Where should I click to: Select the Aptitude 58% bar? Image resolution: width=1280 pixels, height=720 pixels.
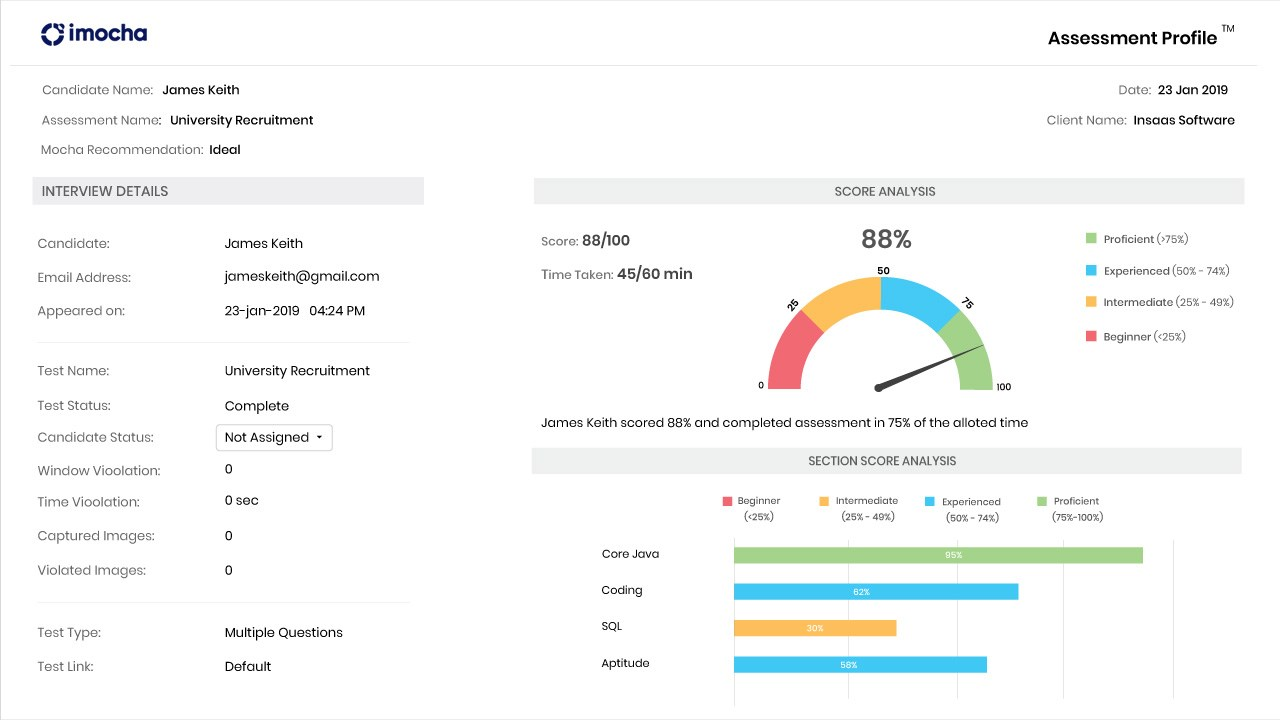tap(860, 665)
